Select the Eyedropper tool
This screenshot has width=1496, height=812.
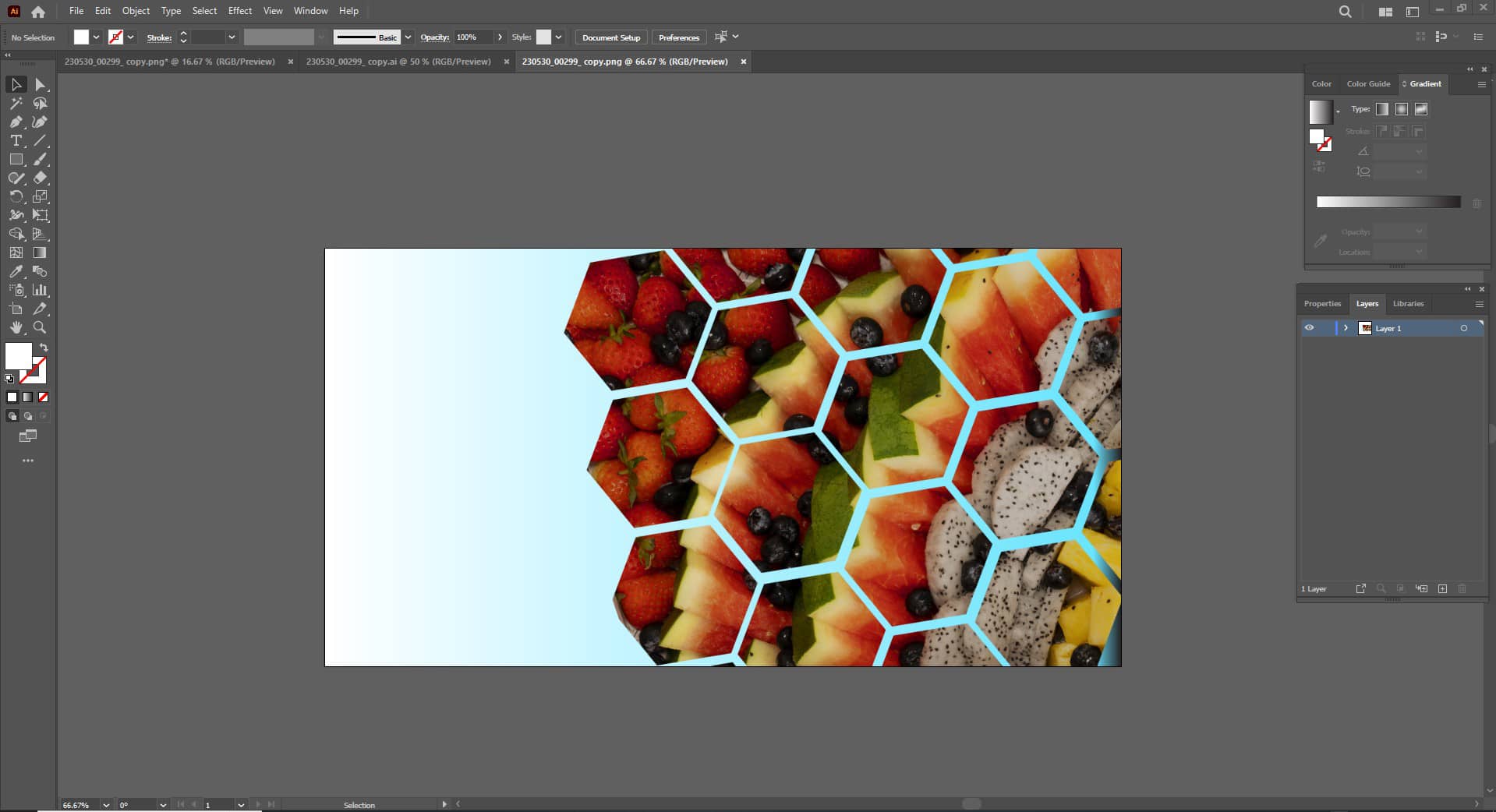click(x=16, y=271)
